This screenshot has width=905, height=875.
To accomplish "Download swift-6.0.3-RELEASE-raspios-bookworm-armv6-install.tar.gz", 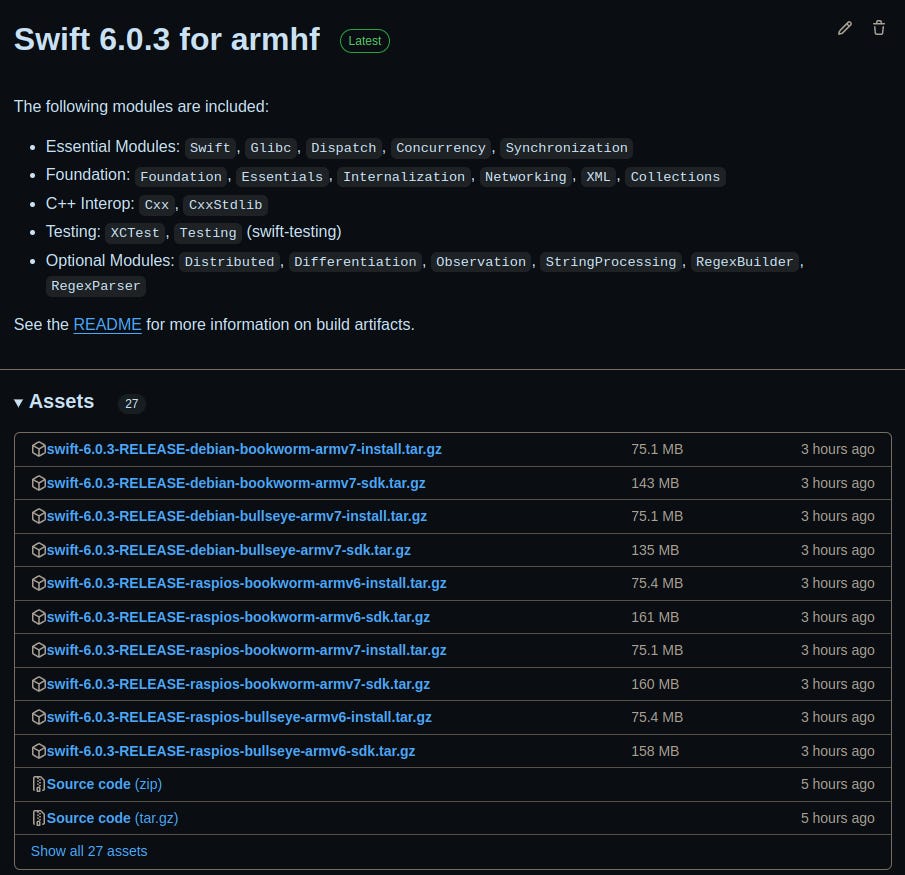I will tap(246, 583).
